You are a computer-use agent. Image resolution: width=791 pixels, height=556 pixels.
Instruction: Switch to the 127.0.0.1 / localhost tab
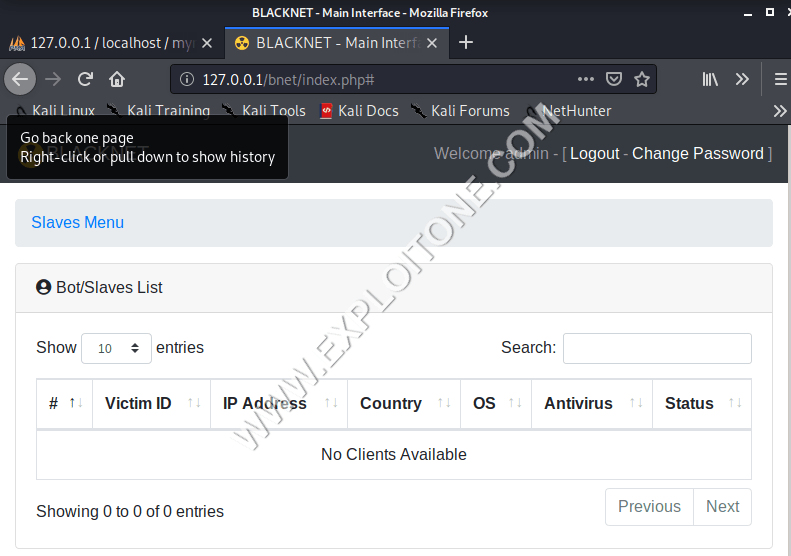(111, 43)
